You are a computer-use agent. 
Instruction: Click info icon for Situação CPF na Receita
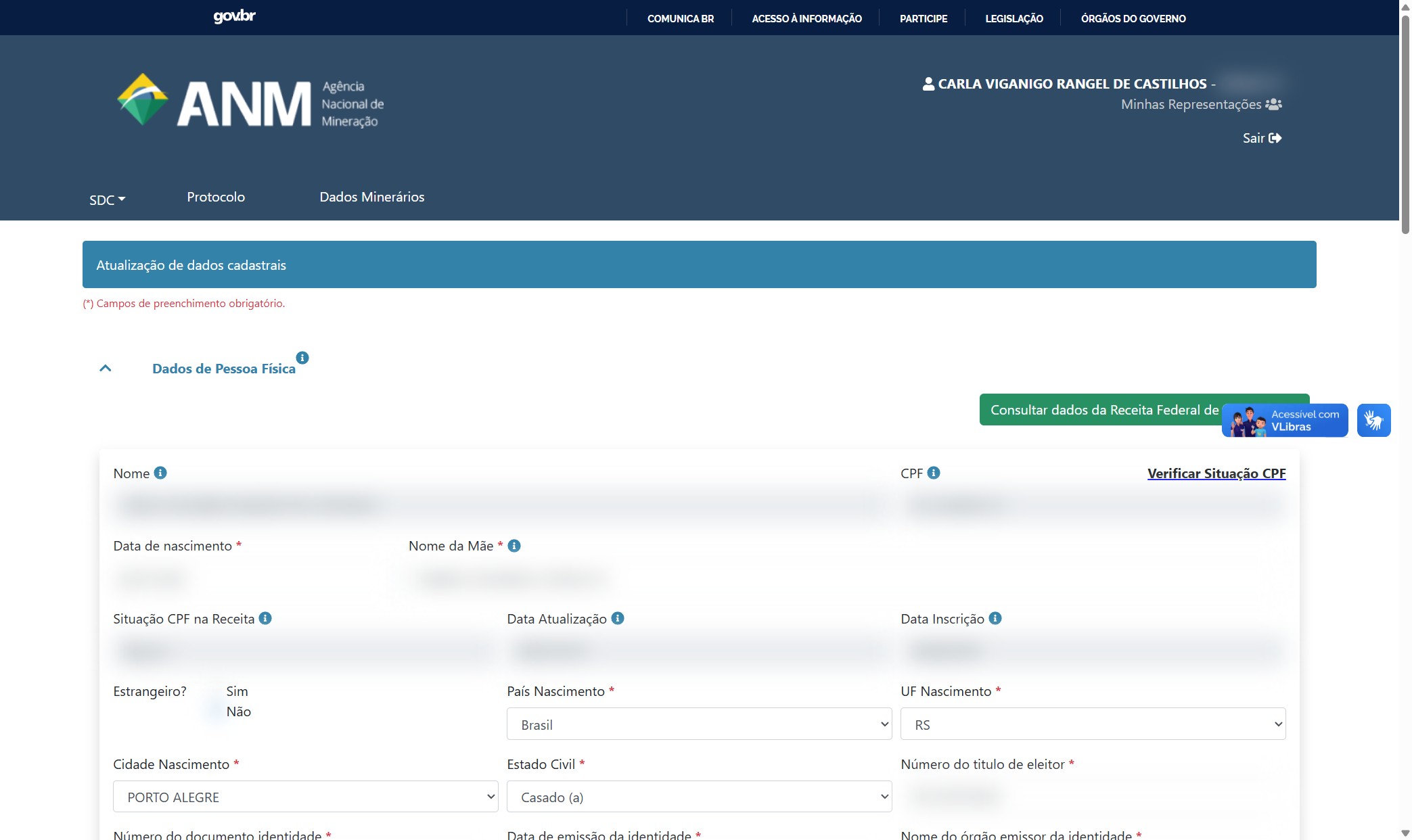265,618
